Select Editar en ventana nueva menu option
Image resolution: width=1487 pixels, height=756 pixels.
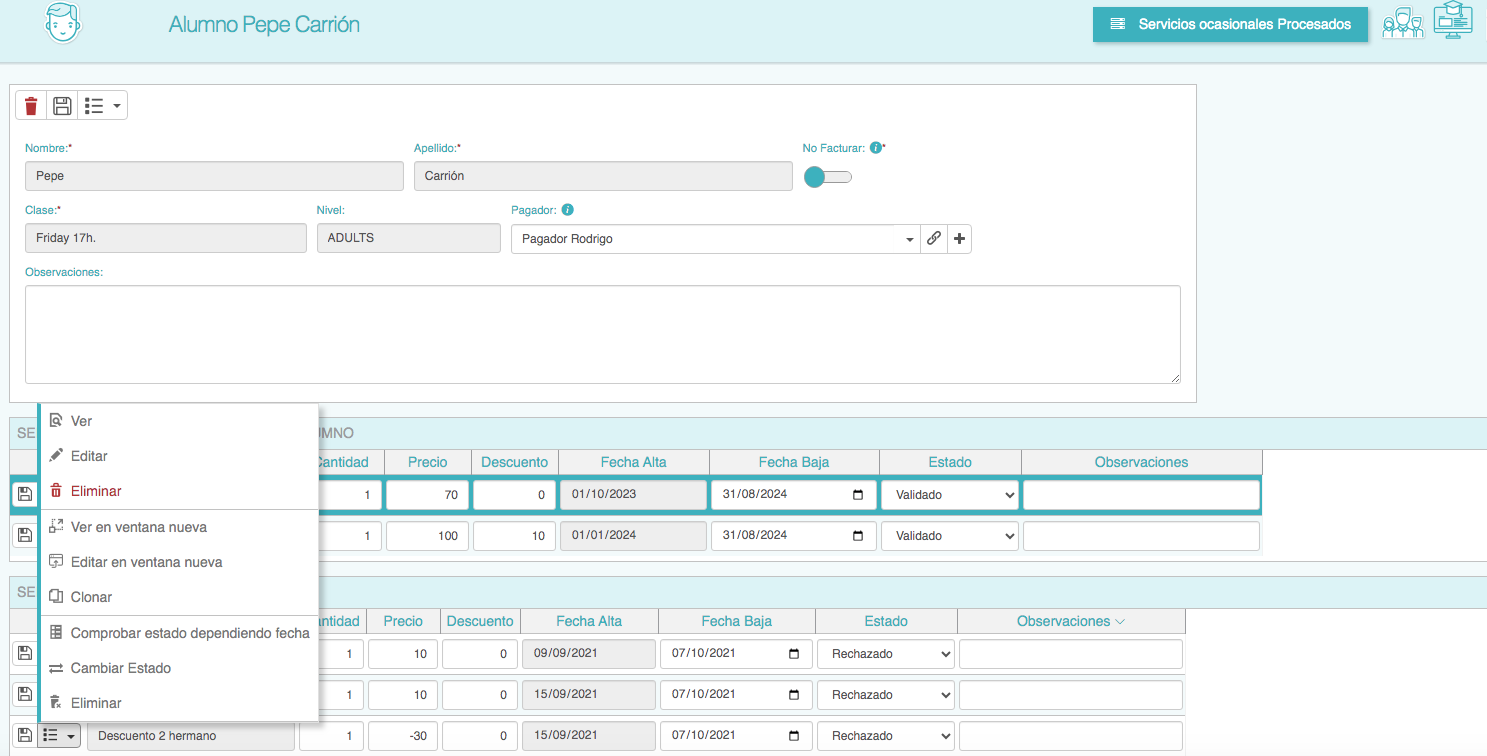(146, 562)
